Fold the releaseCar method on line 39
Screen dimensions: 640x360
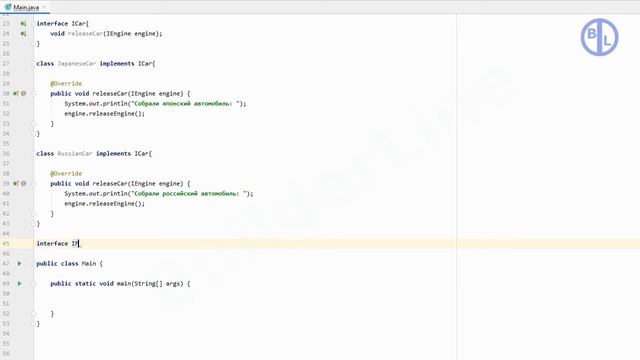pos(34,184)
